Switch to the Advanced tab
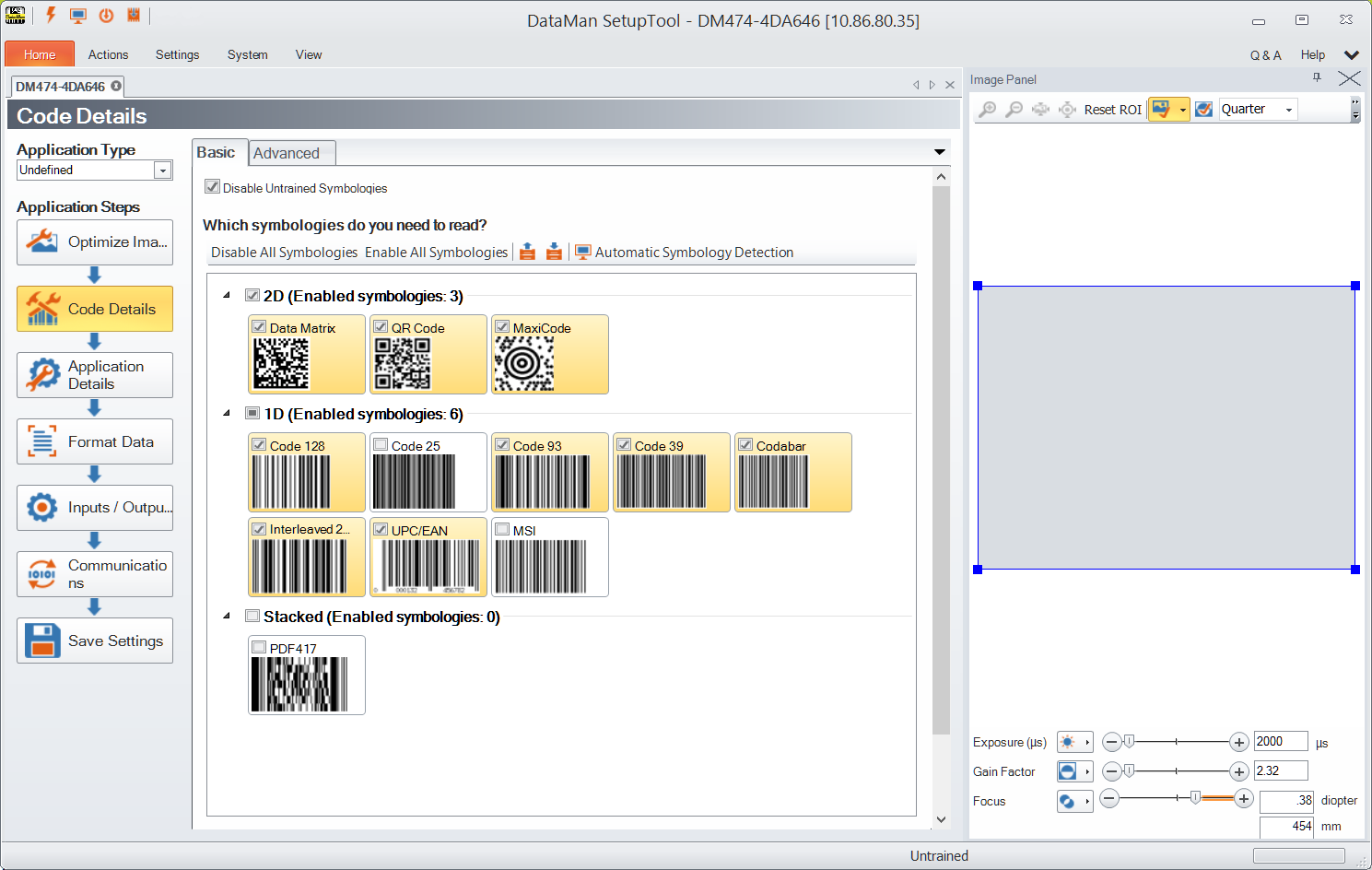Image resolution: width=1372 pixels, height=870 pixels. coord(287,153)
